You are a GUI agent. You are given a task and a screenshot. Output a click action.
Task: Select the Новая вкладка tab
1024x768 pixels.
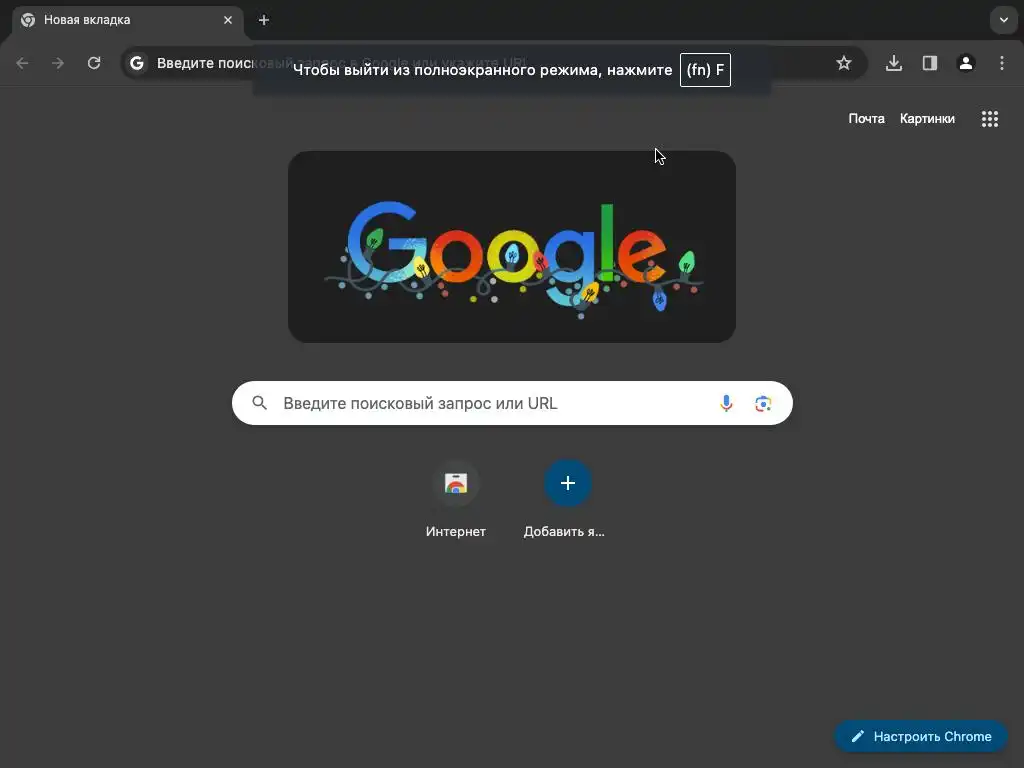[128, 22]
